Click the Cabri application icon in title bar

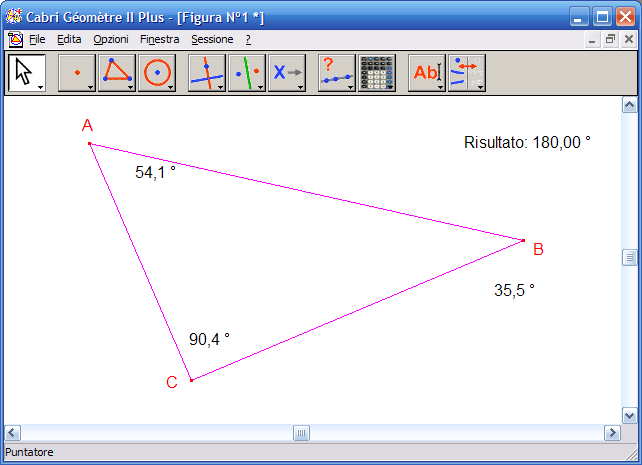pyautogui.click(x=14, y=16)
